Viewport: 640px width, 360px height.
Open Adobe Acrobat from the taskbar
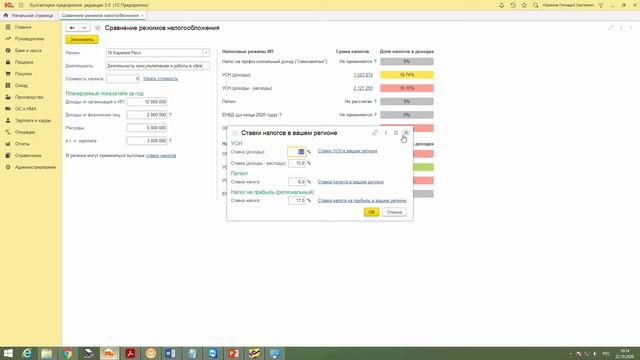[130, 353]
